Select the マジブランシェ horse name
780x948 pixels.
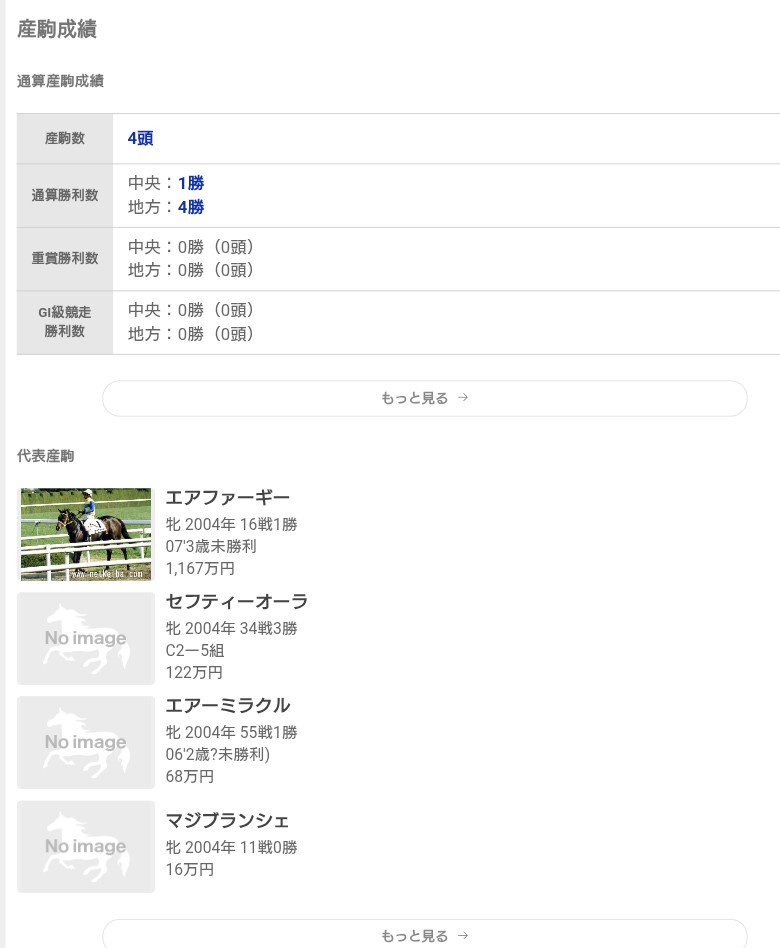pos(227,821)
